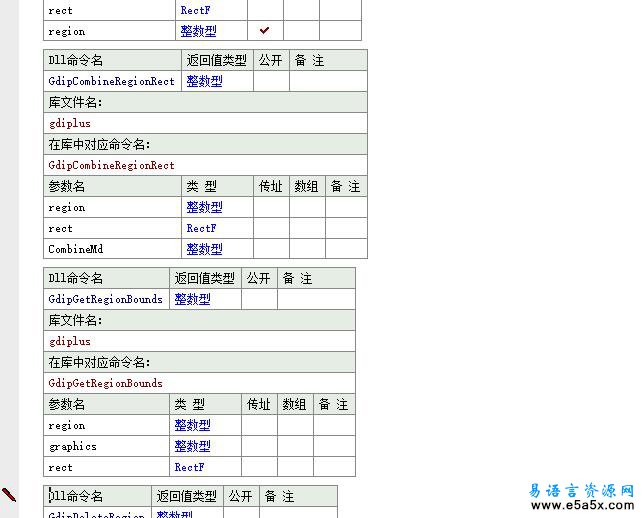Toggle 数组 cell for CombineMd parameter
Screen dimensions: 643x518
308,249
